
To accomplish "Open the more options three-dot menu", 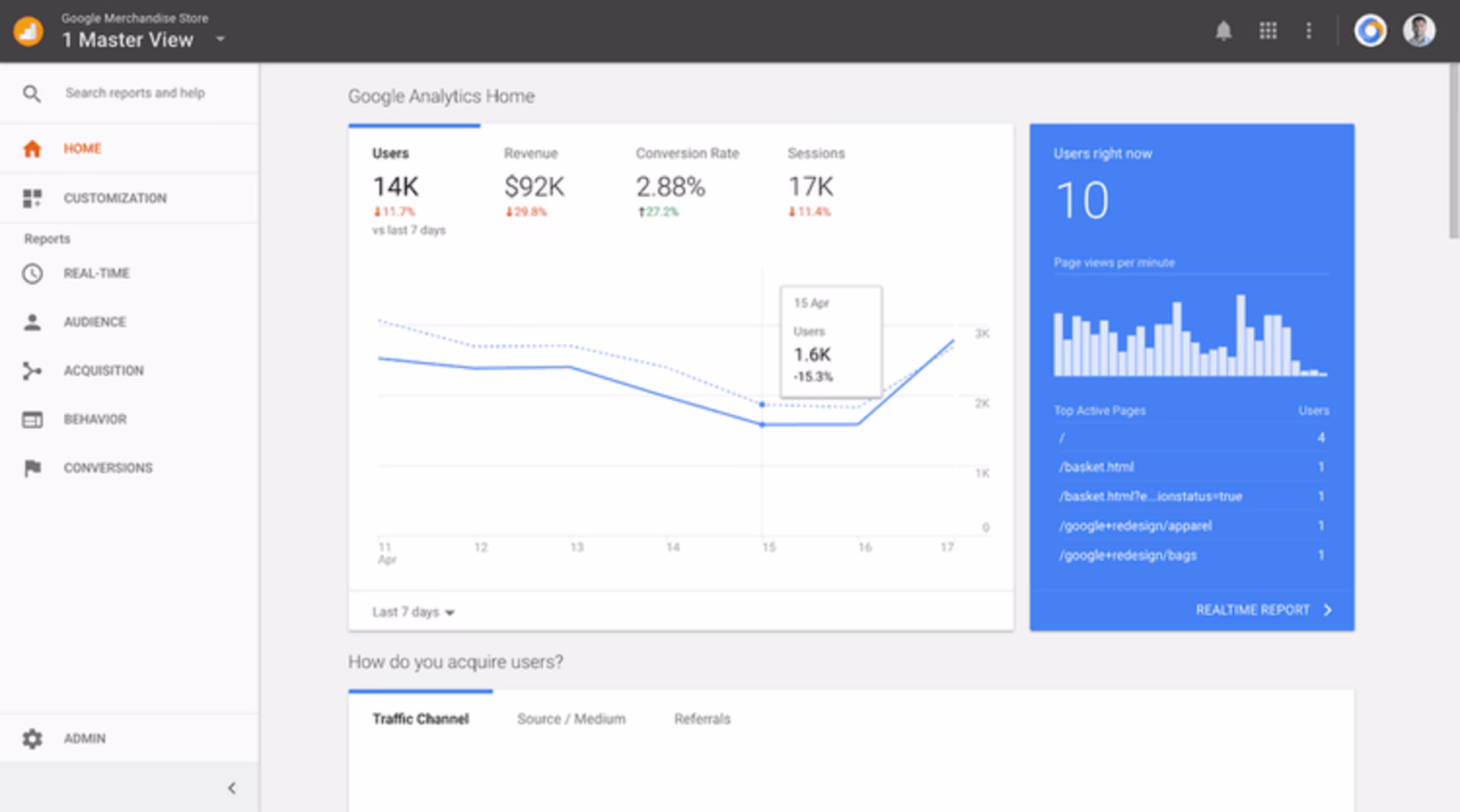I will coord(1309,31).
